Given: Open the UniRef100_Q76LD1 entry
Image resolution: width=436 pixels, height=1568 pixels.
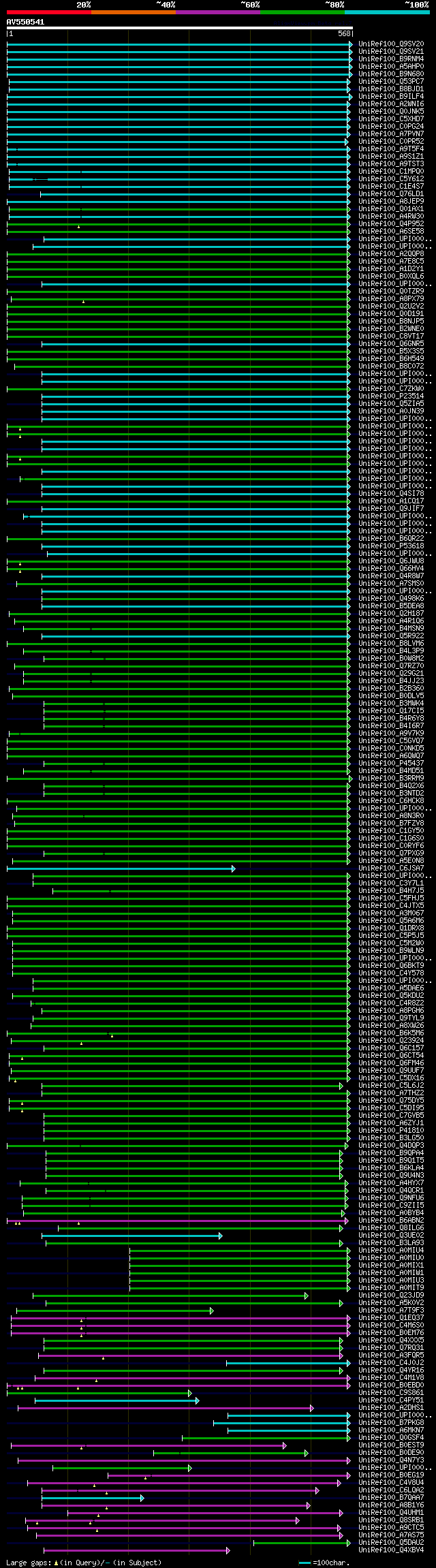Looking at the screenshot, I should click(391, 193).
